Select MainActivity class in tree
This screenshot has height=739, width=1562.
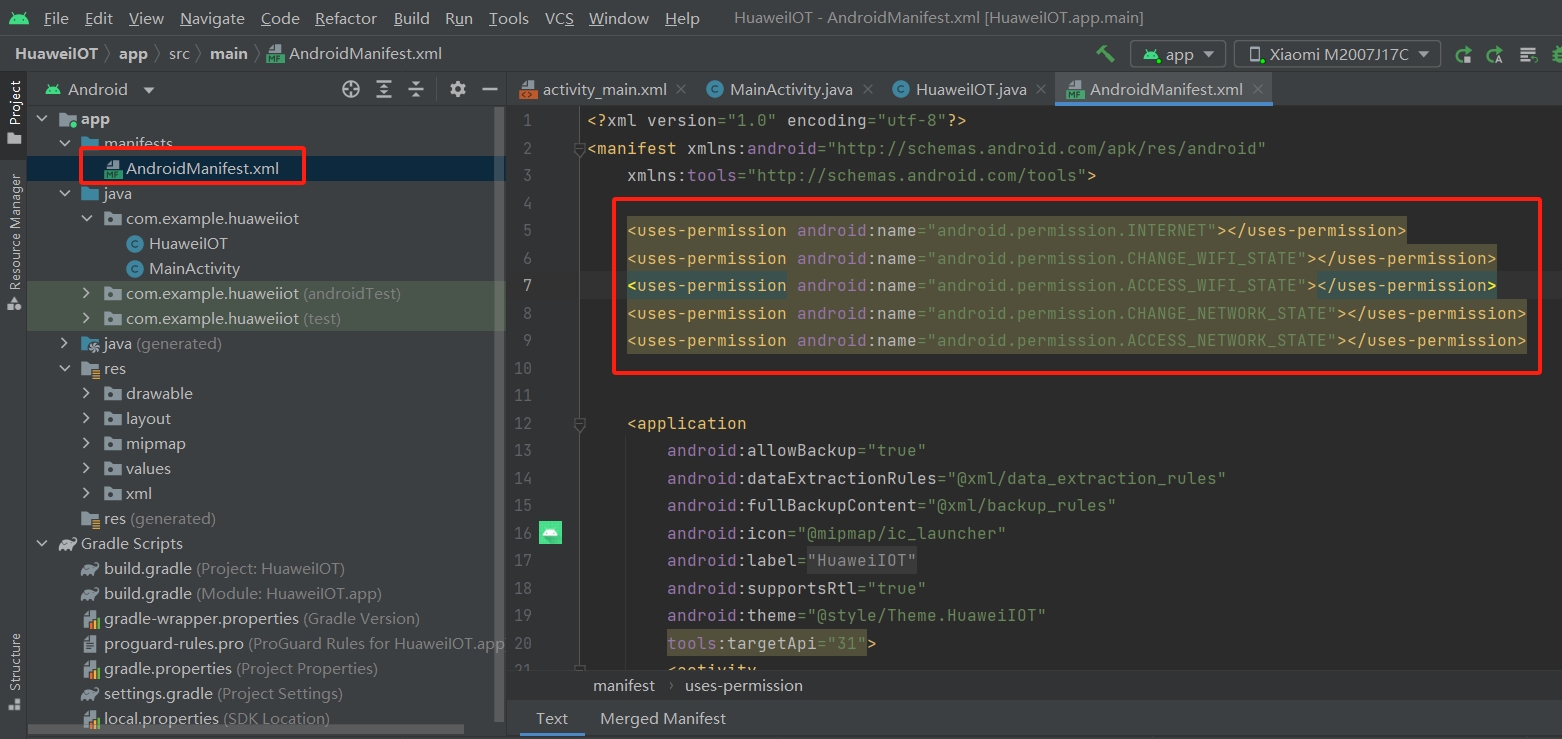[194, 269]
